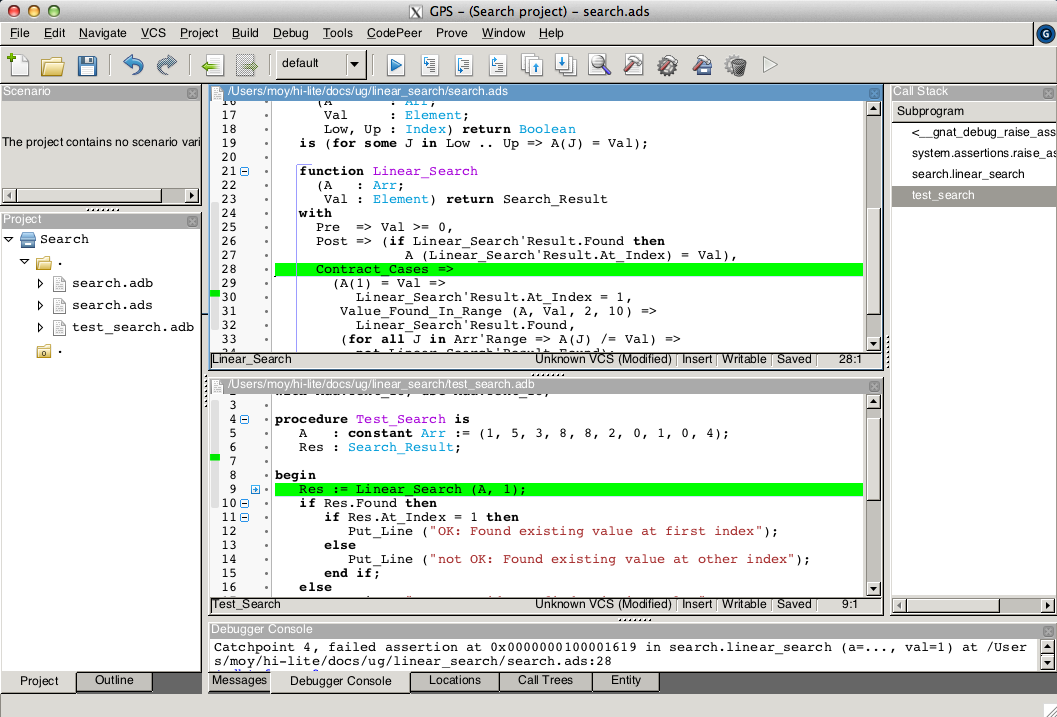
Task: Click the Subprogram column header
Action: pos(973,112)
